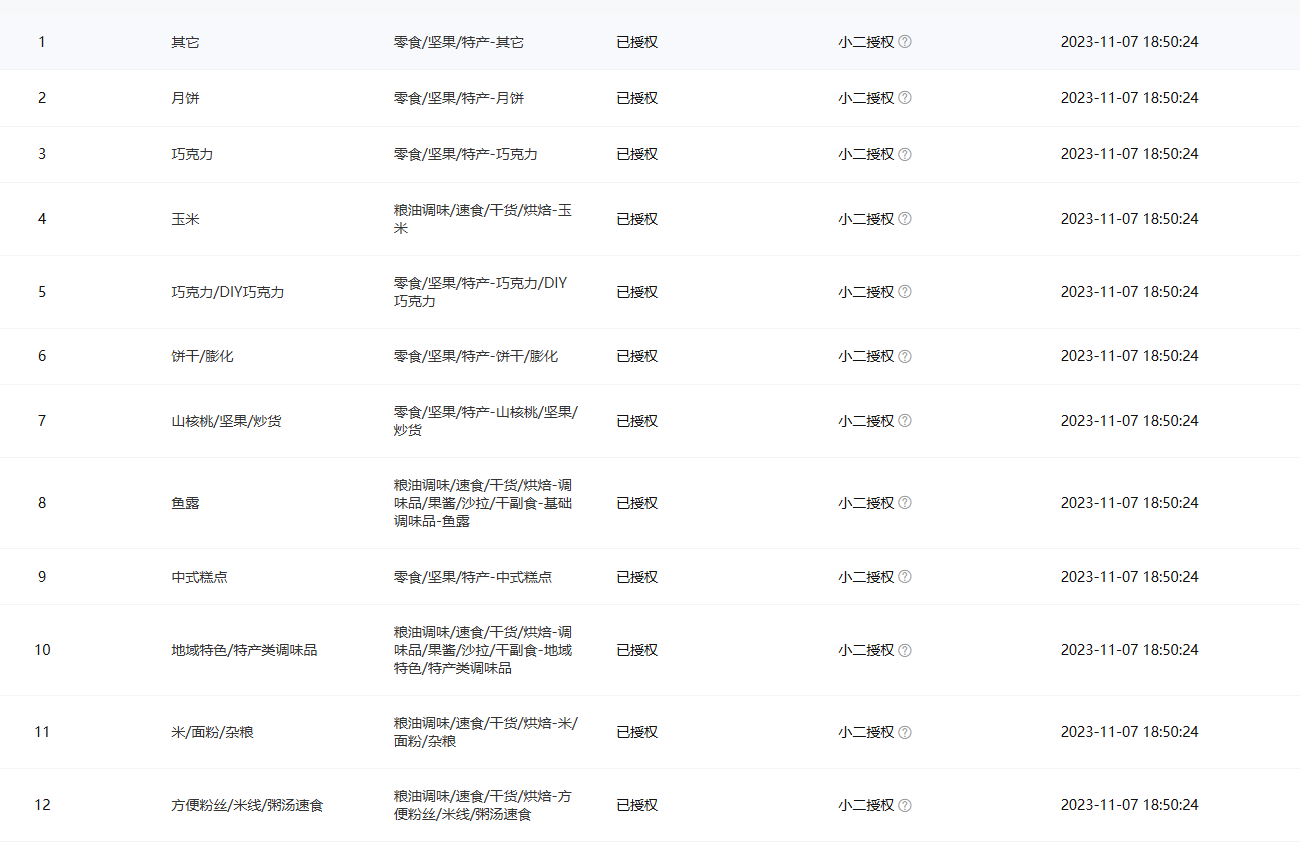Click the help icon in the 鱼露 row

point(905,503)
